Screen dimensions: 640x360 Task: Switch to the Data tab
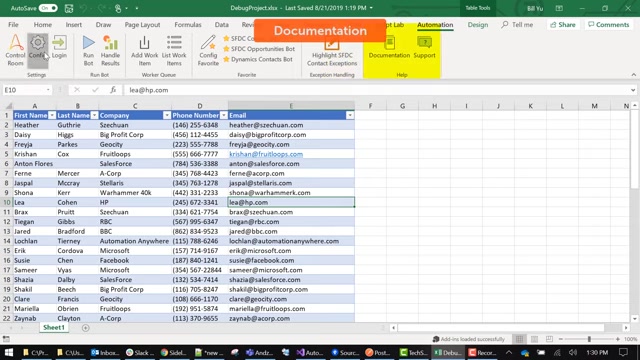point(222,24)
